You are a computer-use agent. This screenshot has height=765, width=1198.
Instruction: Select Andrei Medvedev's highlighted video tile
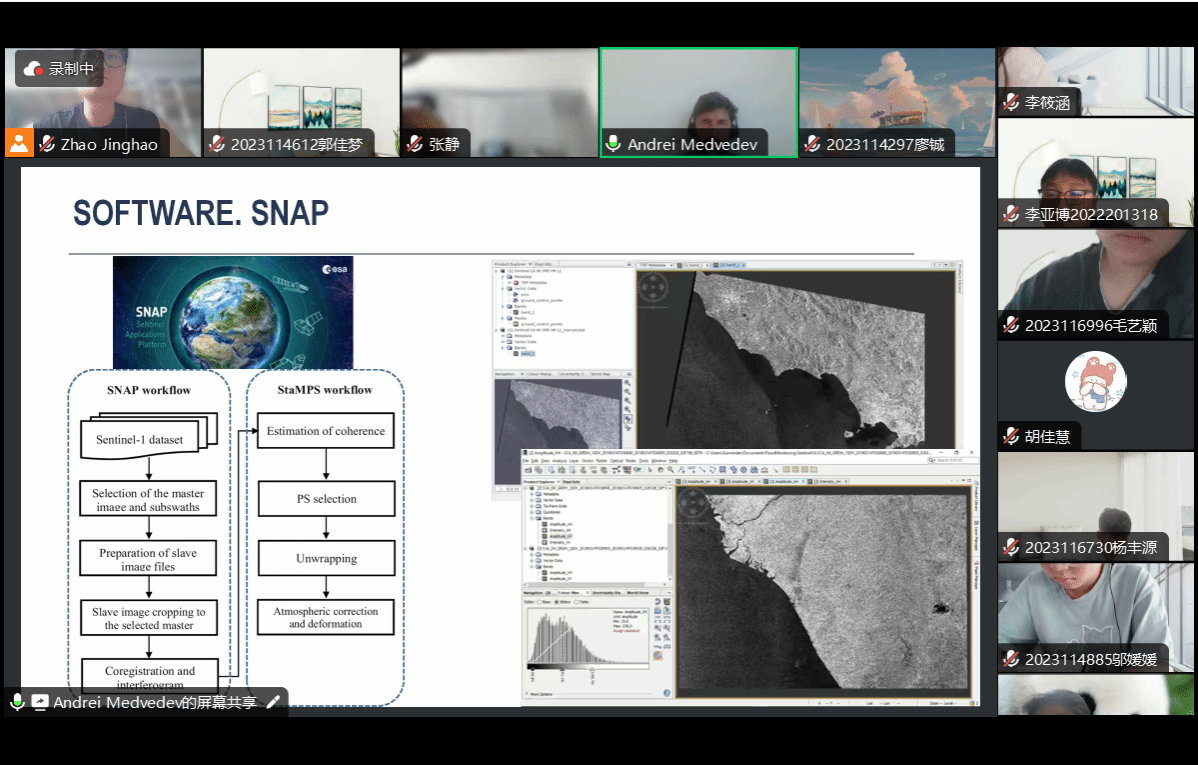click(x=698, y=95)
